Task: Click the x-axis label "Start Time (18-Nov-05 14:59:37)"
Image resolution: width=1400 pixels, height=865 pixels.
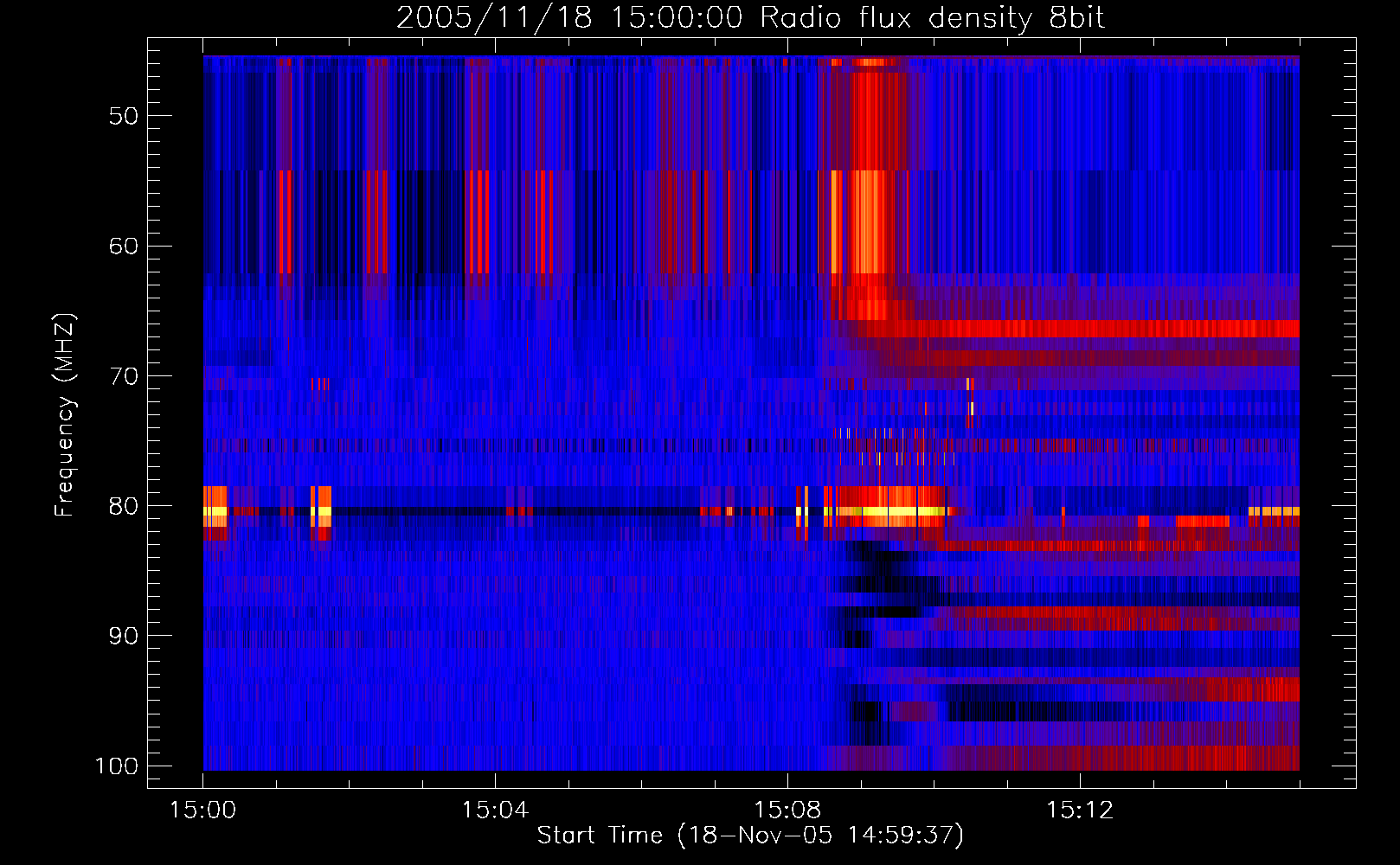Action: point(750,836)
